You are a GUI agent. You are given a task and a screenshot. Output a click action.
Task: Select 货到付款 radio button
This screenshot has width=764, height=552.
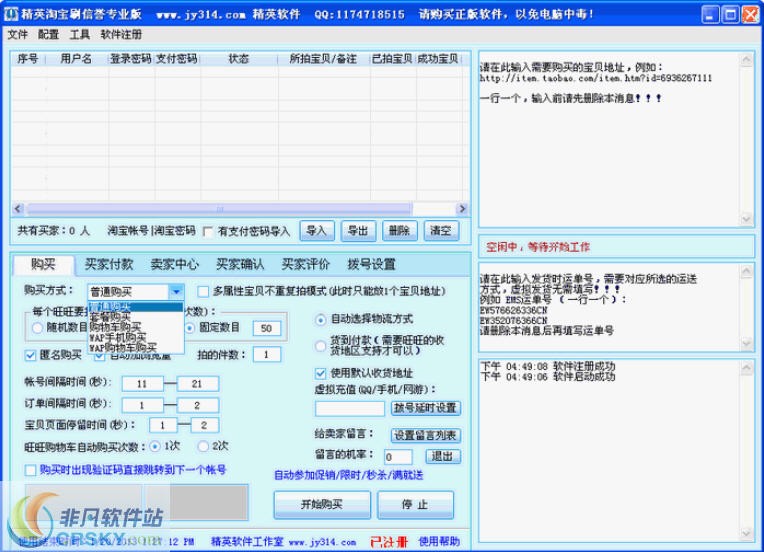click(x=320, y=346)
